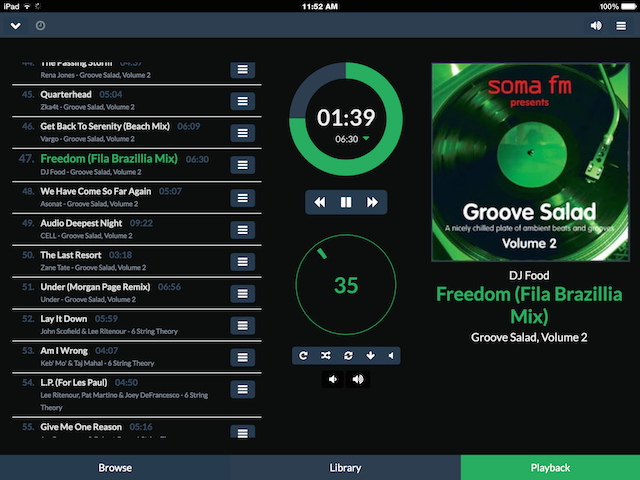This screenshot has height=480, width=640.
Task: Open options menu for Freedom (Fila Brazillia Mix) row
Action: (x=242, y=164)
